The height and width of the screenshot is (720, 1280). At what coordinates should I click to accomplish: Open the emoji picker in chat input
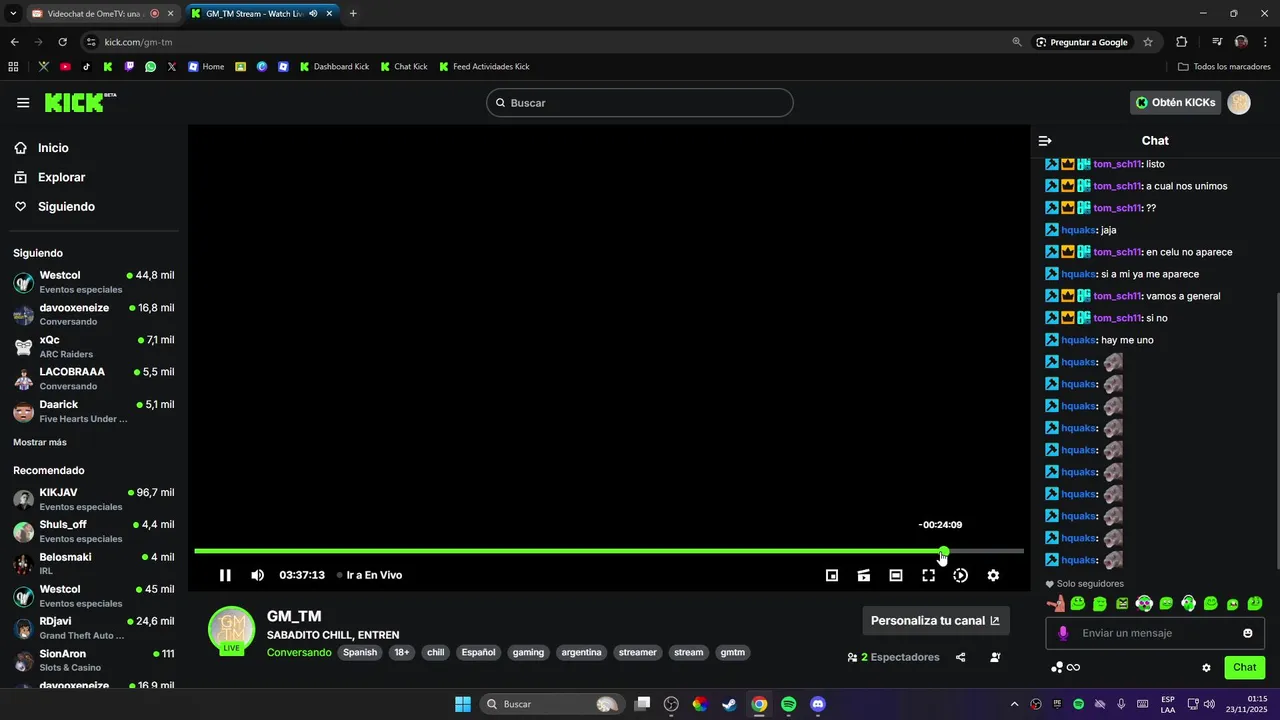click(1247, 633)
